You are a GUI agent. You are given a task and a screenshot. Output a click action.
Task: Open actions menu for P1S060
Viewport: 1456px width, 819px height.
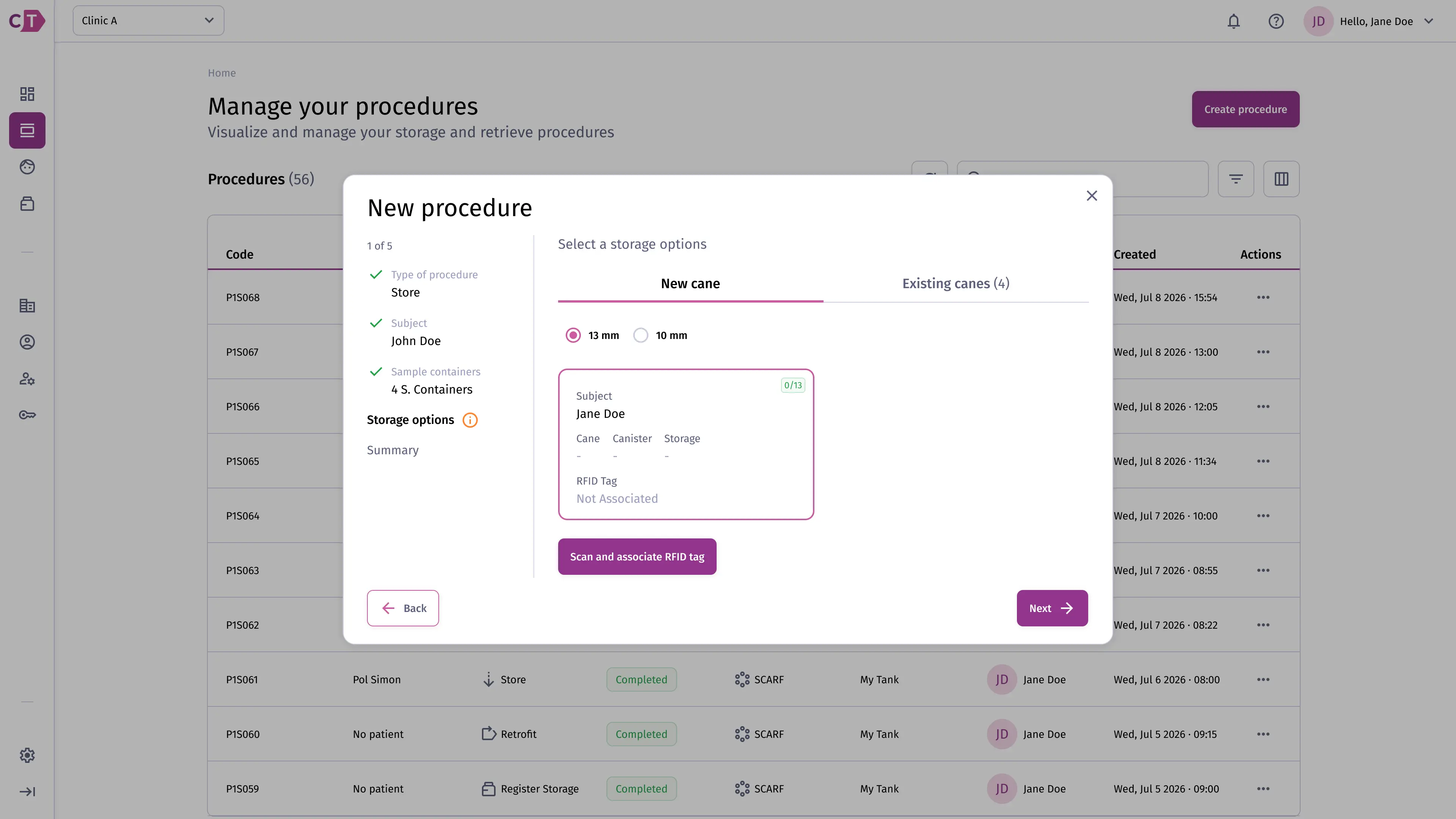[x=1263, y=734]
